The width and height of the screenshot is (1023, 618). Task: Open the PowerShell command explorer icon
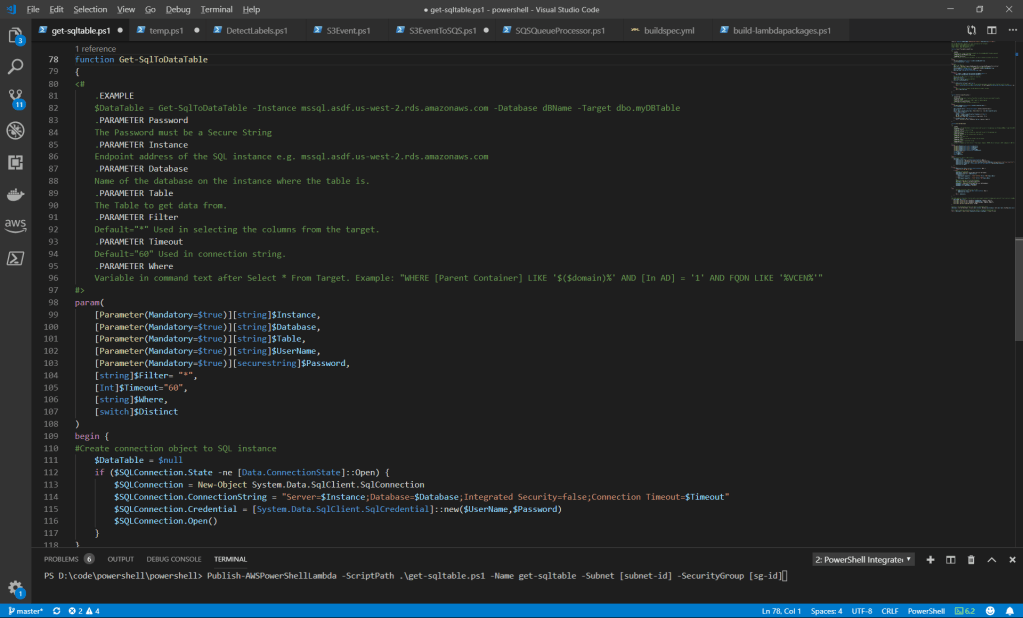[x=15, y=258]
